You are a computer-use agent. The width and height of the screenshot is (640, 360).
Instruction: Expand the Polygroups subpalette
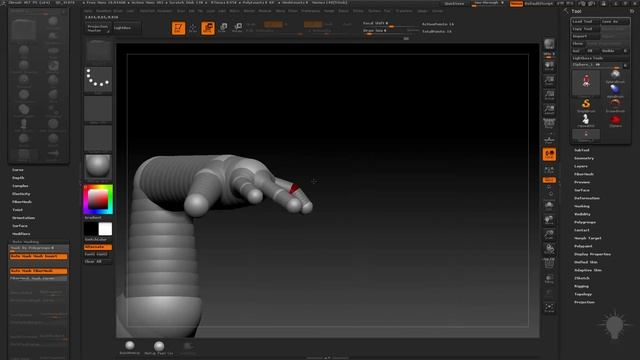pos(585,222)
